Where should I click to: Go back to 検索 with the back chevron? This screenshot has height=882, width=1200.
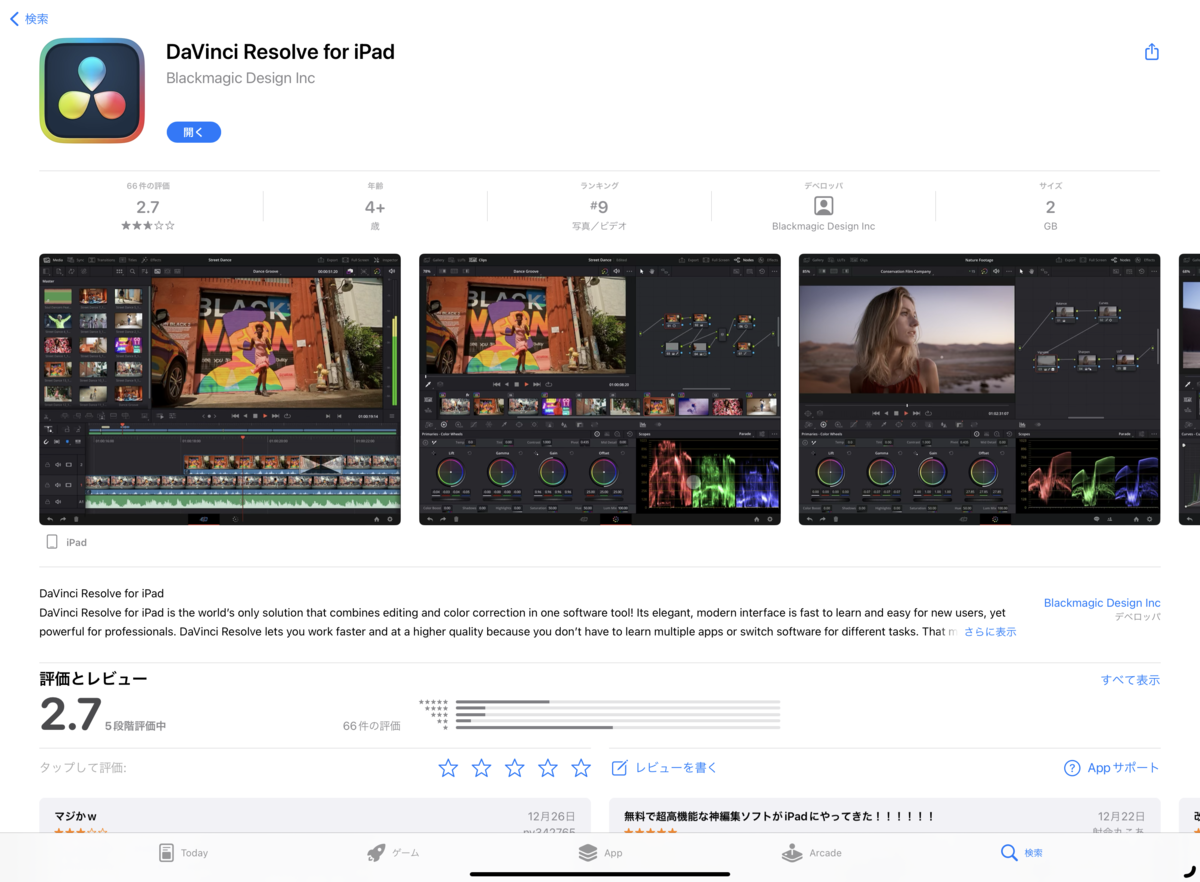point(28,19)
